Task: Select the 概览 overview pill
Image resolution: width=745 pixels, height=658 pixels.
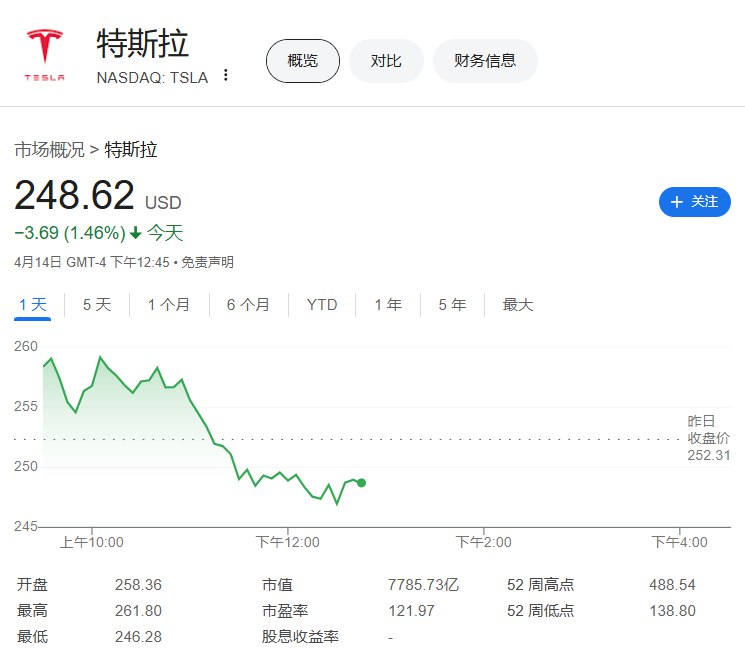Action: click(303, 61)
